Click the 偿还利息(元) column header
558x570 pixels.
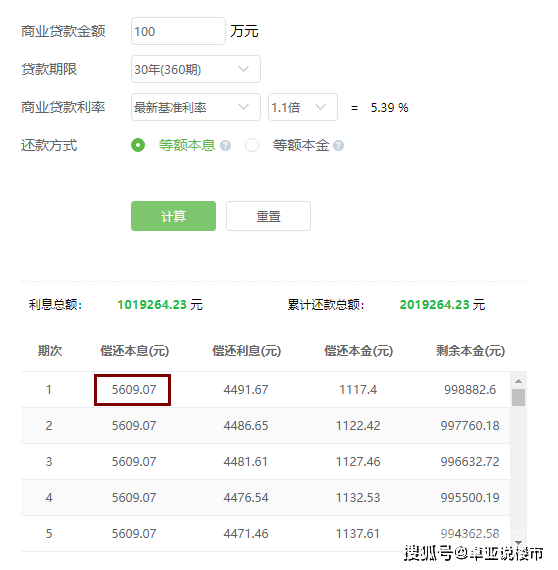point(246,351)
